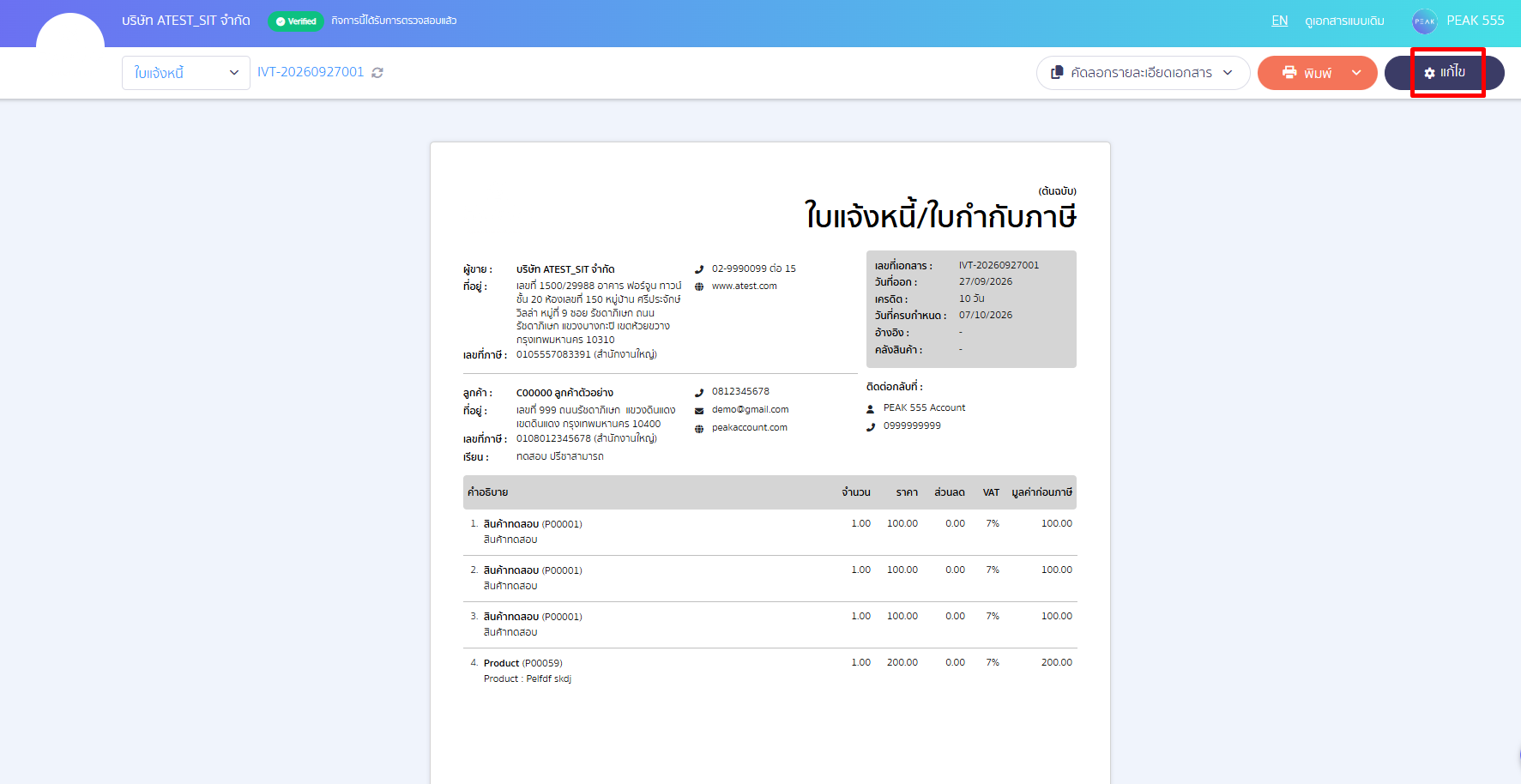Click the ติดต่อกลับที่ contact label

coord(894,387)
